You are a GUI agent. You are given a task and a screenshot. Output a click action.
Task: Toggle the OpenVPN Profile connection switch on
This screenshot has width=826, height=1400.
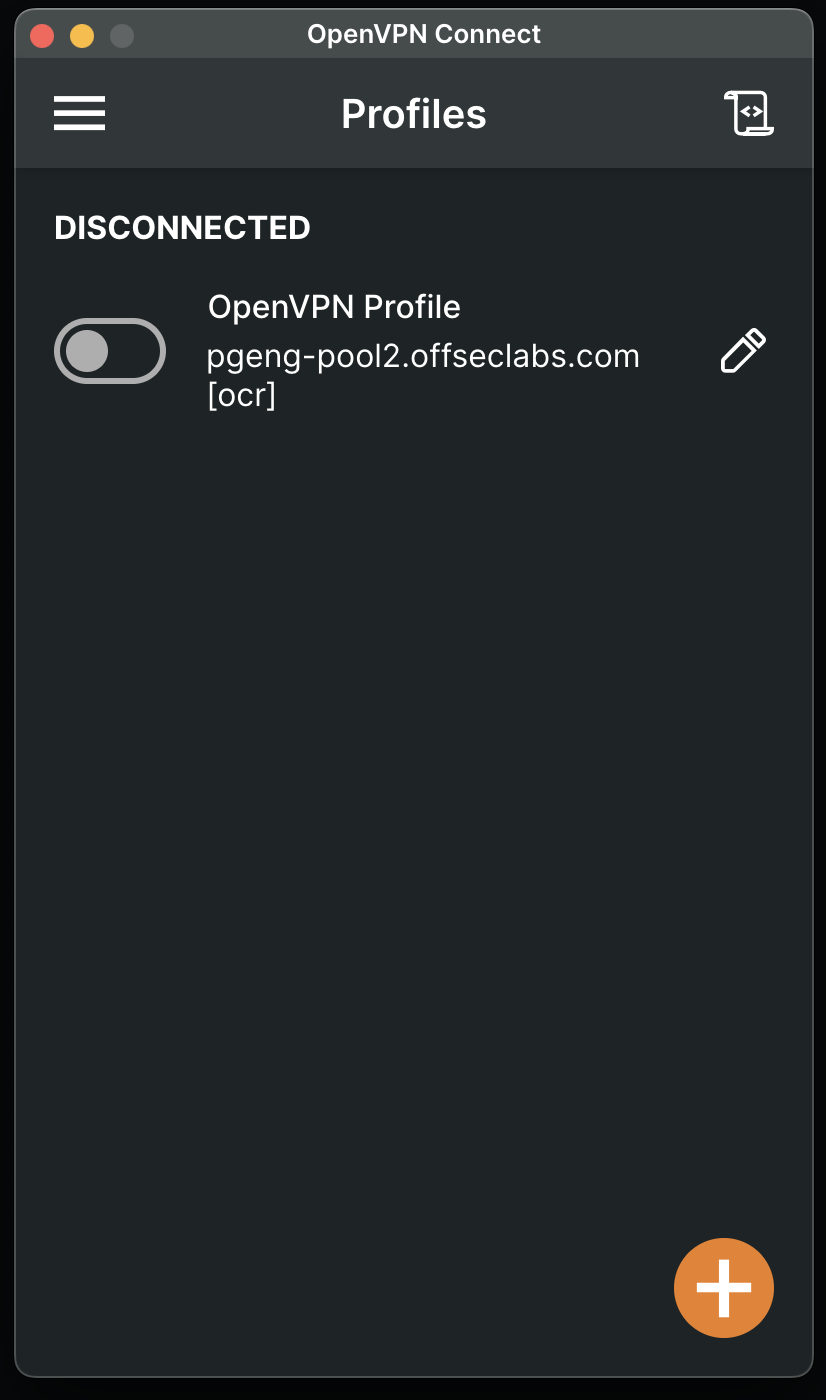click(x=110, y=351)
